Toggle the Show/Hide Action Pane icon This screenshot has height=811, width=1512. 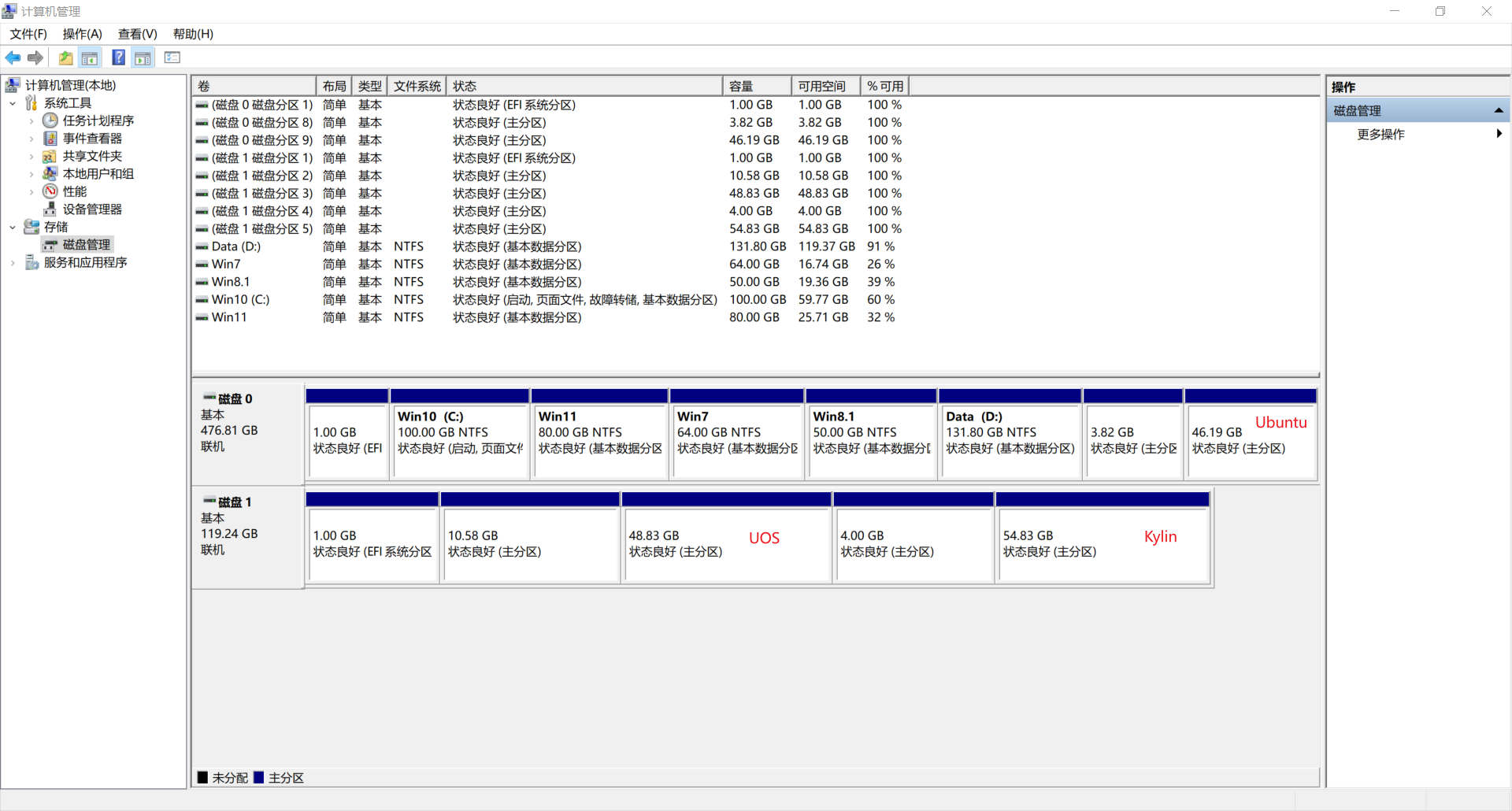click(143, 57)
